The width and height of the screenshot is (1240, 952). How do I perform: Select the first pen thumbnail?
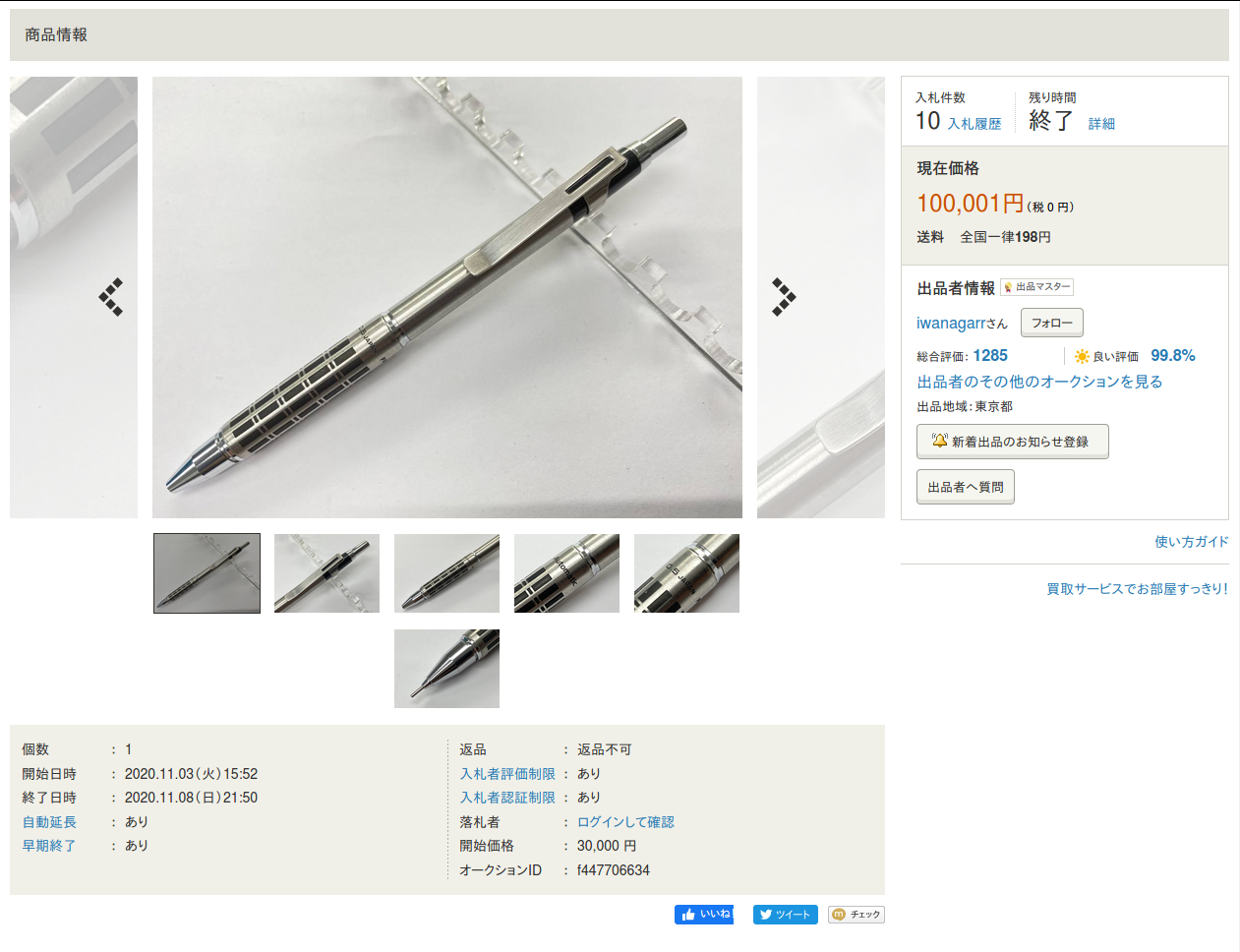point(207,573)
